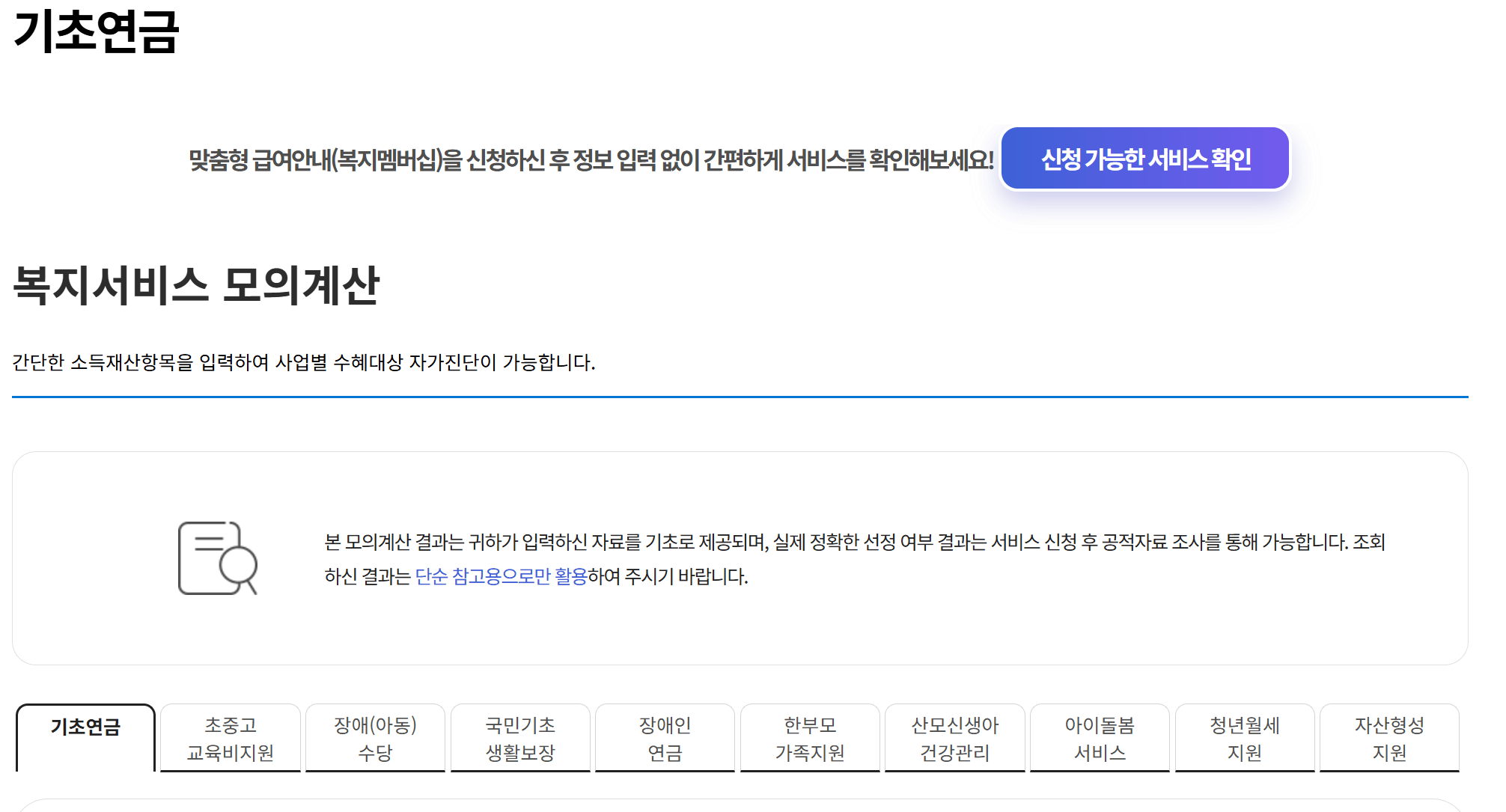
Task: Click the 신청 가능한 서비스 확인 button
Action: pyautogui.click(x=1144, y=158)
